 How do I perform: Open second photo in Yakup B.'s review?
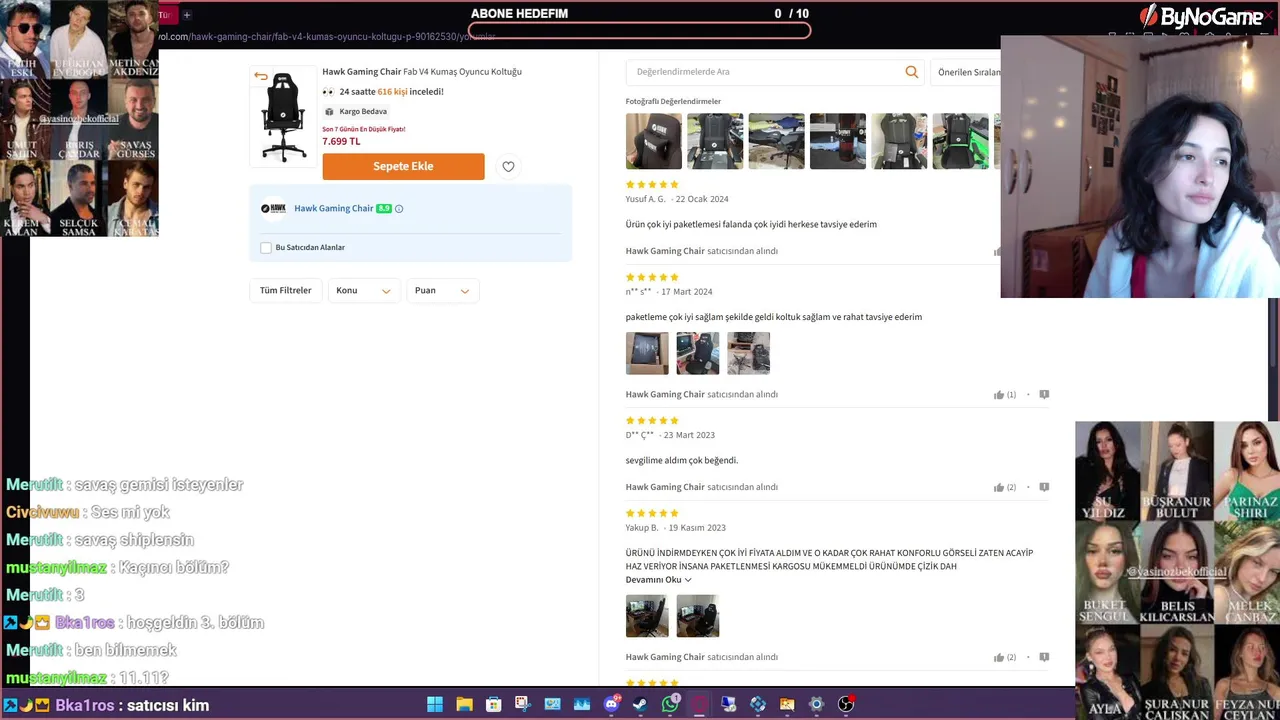click(698, 616)
